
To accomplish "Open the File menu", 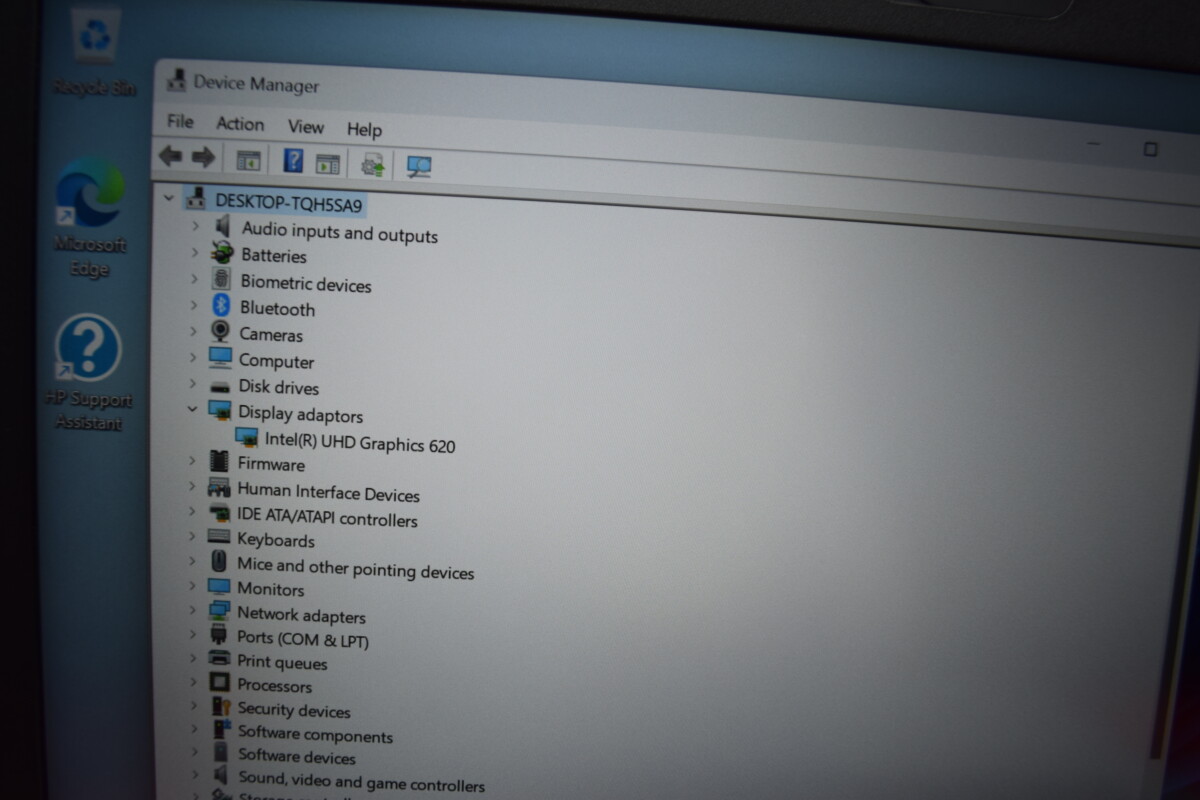I will 181,121.
